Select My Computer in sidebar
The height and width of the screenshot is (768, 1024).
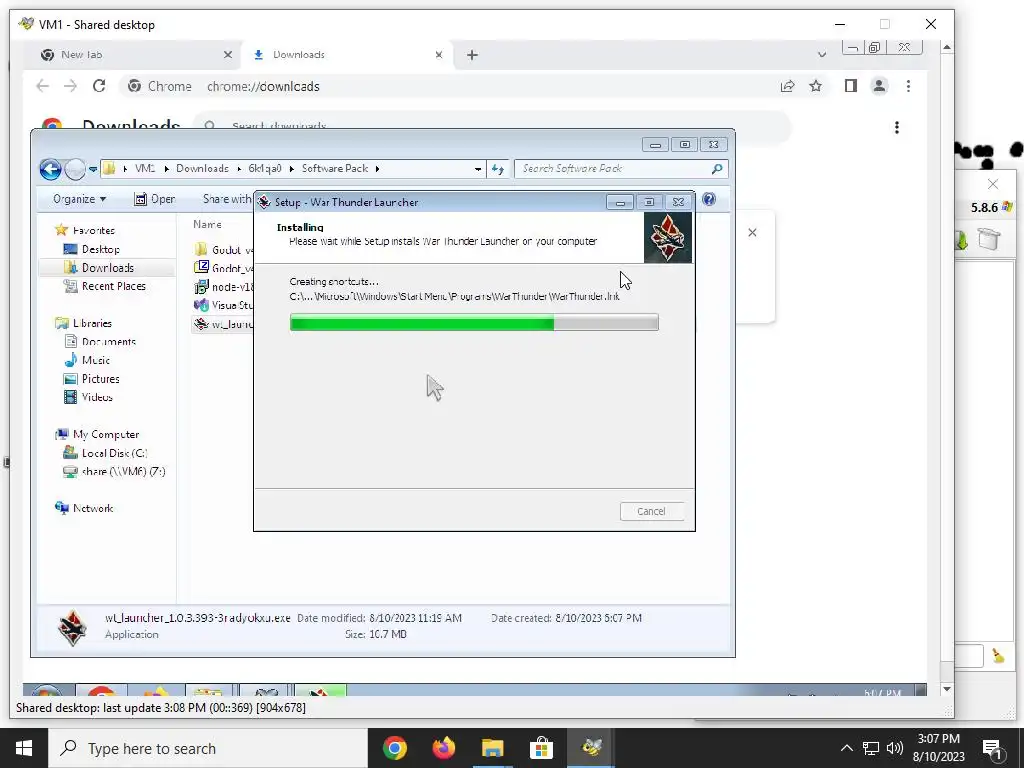[105, 434]
